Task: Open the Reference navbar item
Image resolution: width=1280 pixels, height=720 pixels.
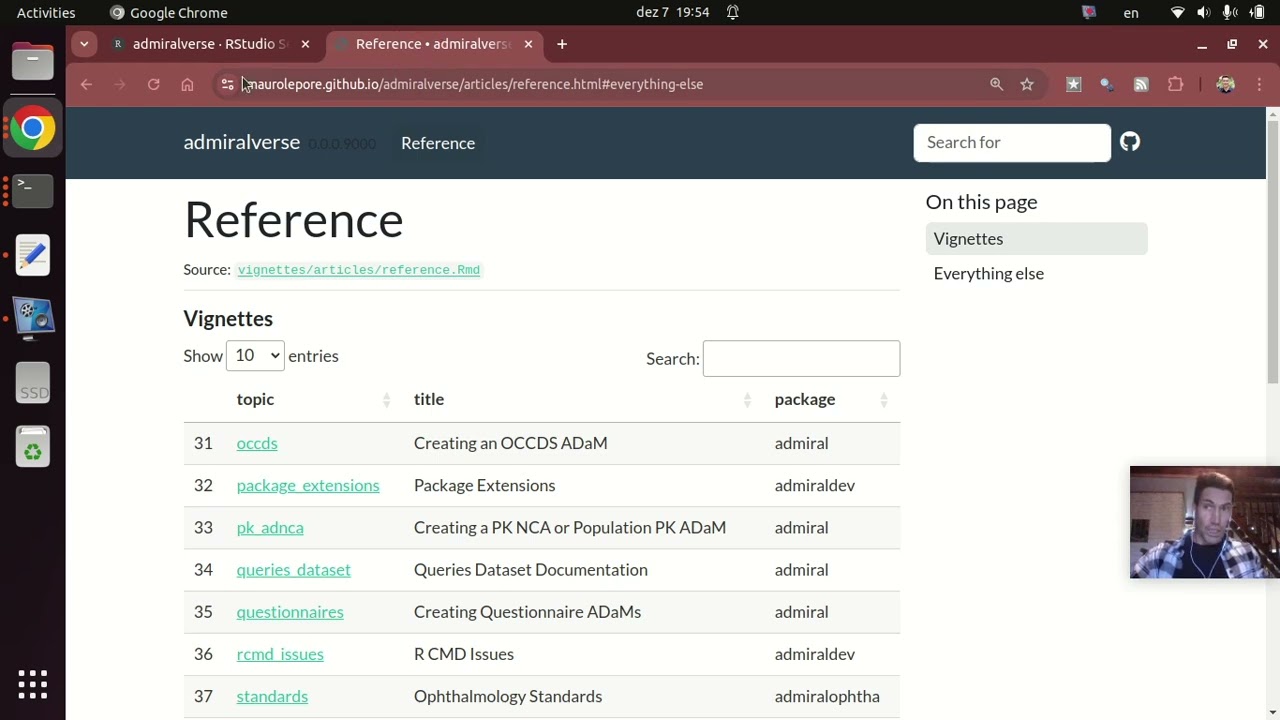Action: coord(438,143)
